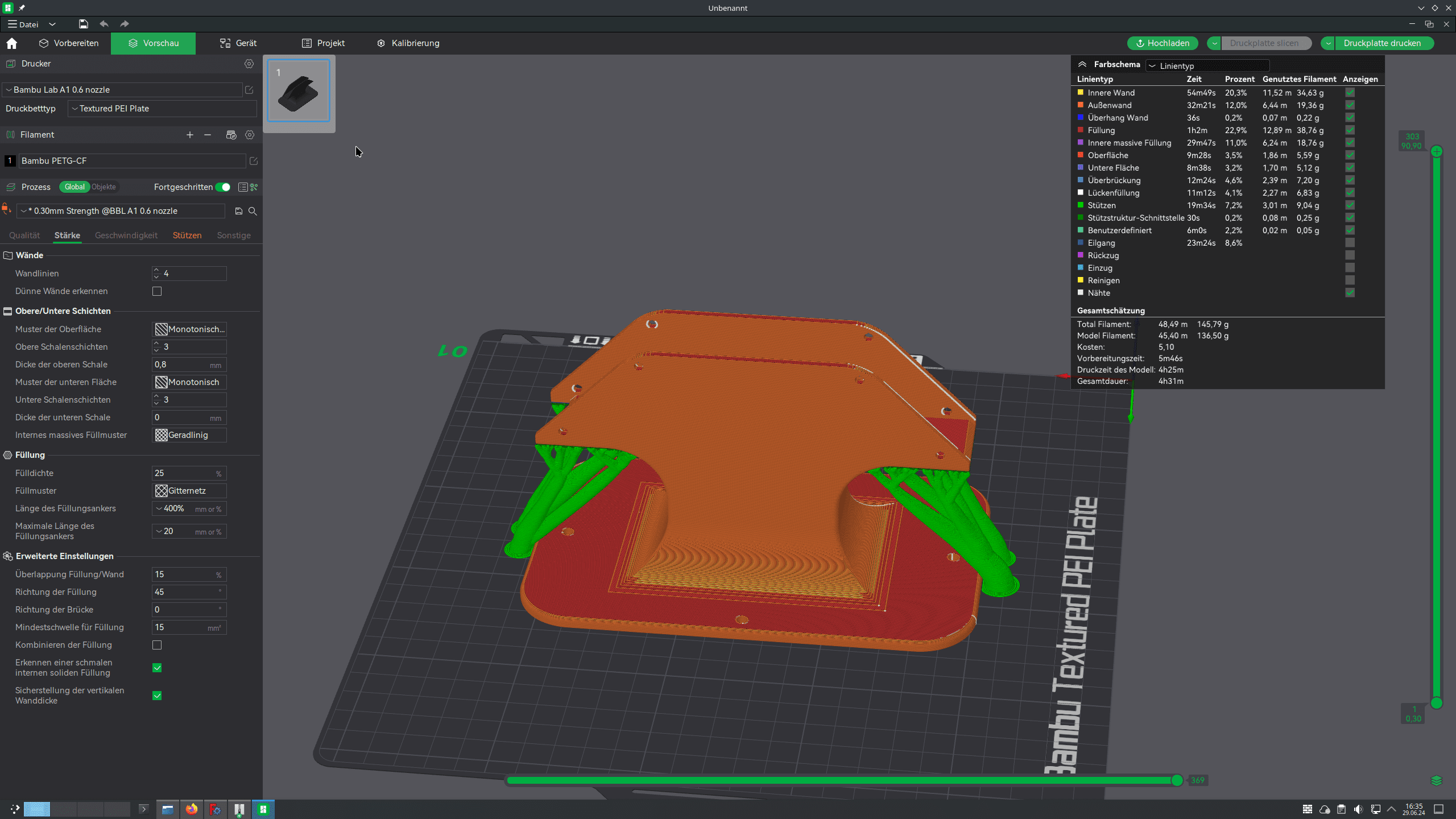This screenshot has width=1456, height=819.
Task: Click the save file icon
Action: click(x=83, y=24)
